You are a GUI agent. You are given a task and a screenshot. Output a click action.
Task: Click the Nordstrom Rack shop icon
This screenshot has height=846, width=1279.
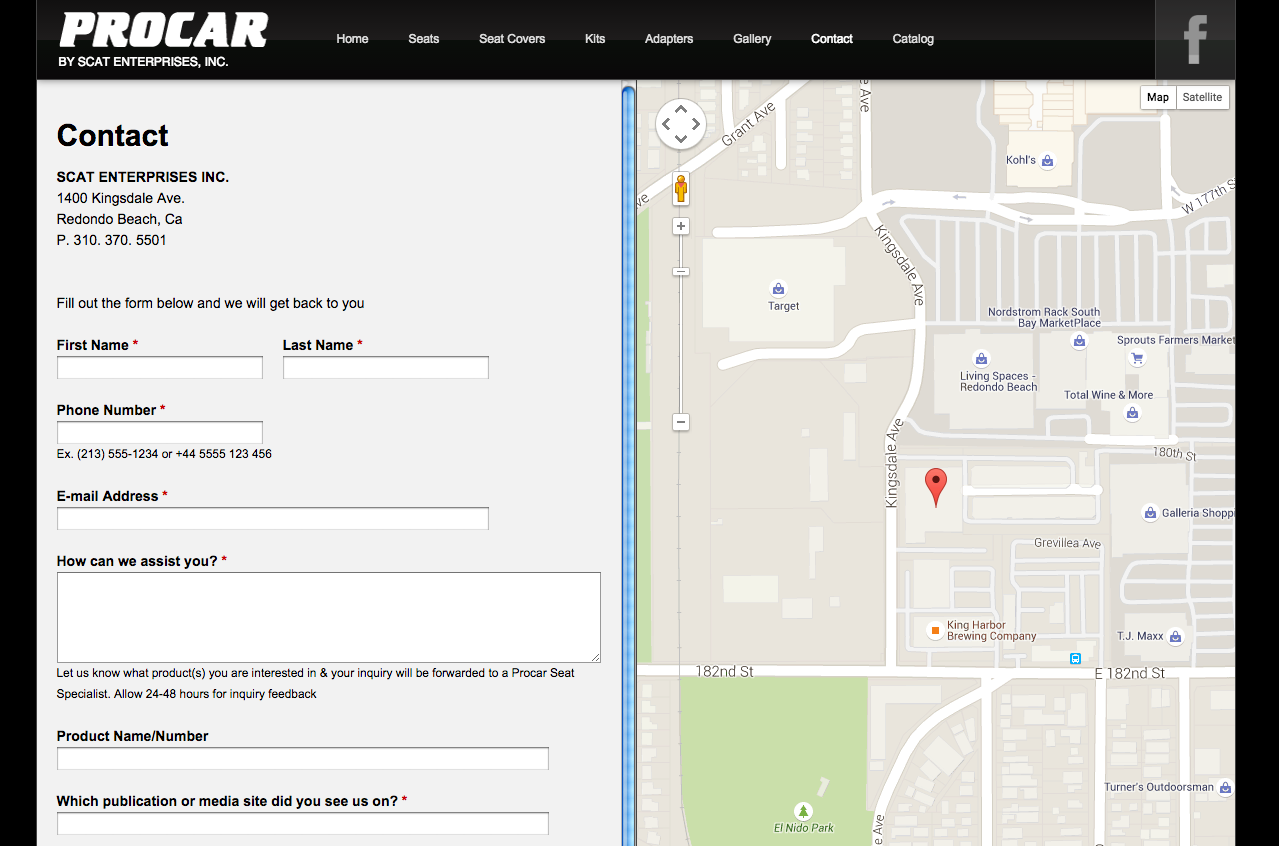(x=1079, y=341)
